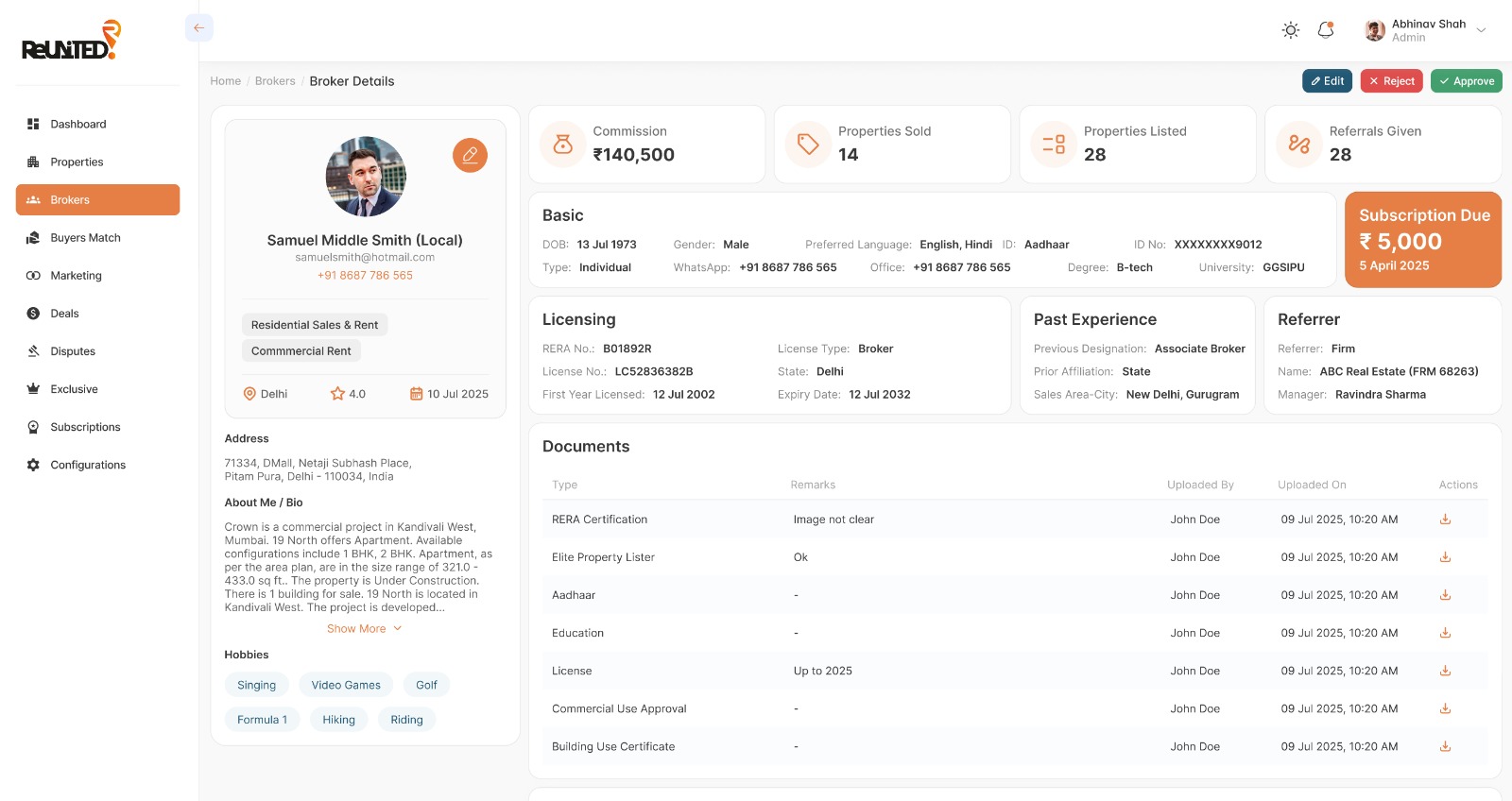Go to Buyers Match in sidebar

(x=85, y=238)
